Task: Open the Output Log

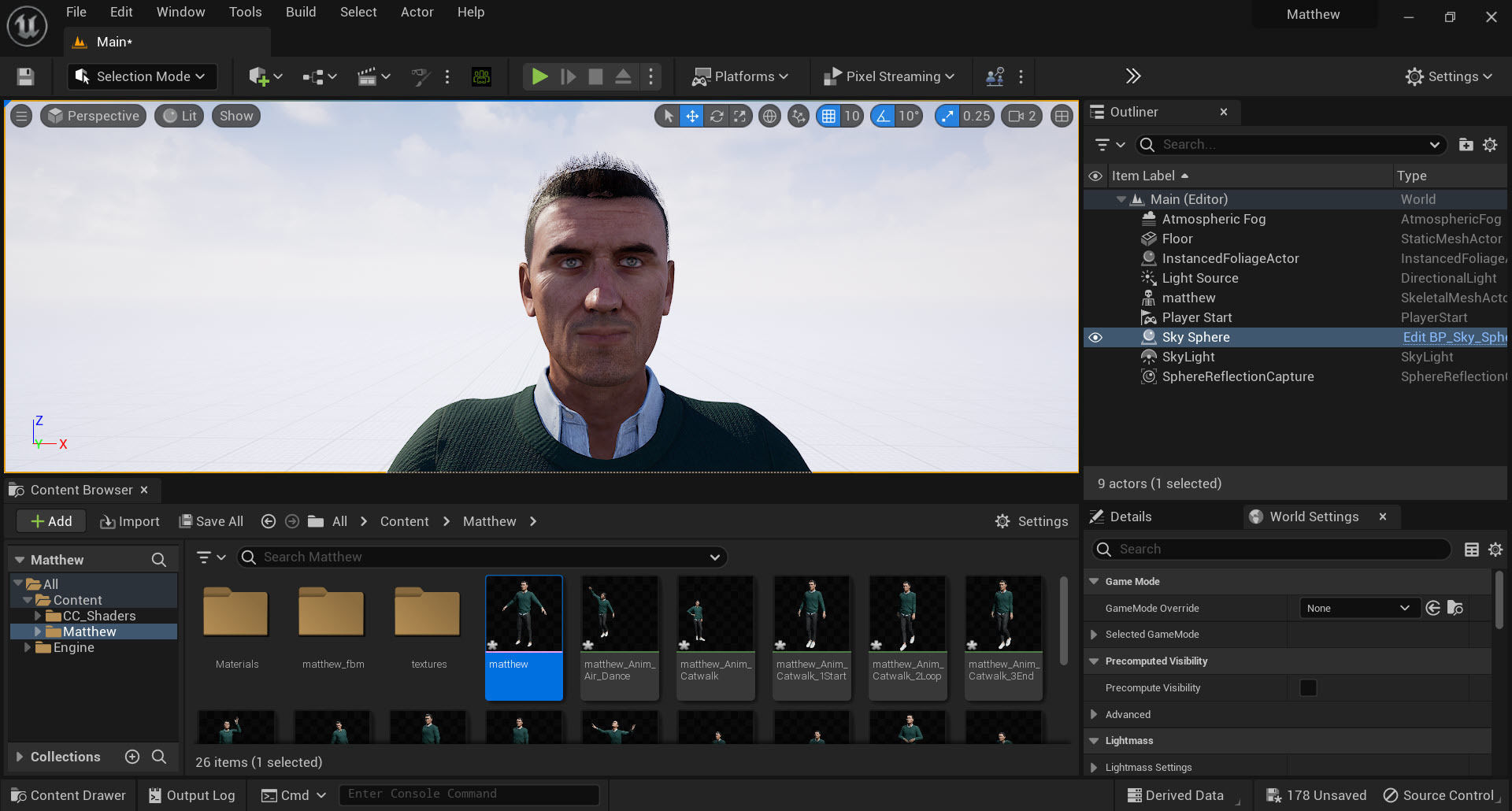Action: (x=192, y=795)
